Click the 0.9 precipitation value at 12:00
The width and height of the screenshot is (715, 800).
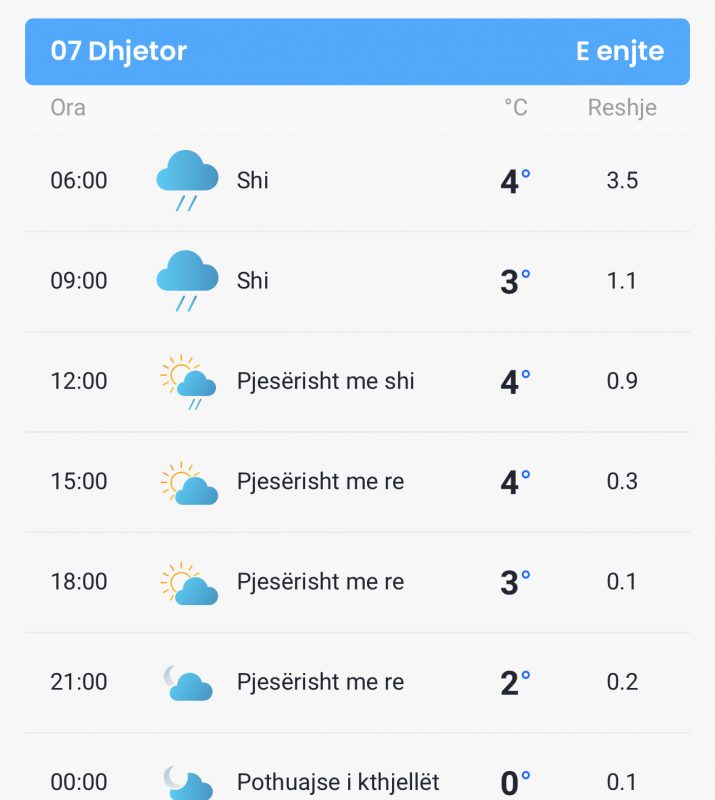click(622, 381)
